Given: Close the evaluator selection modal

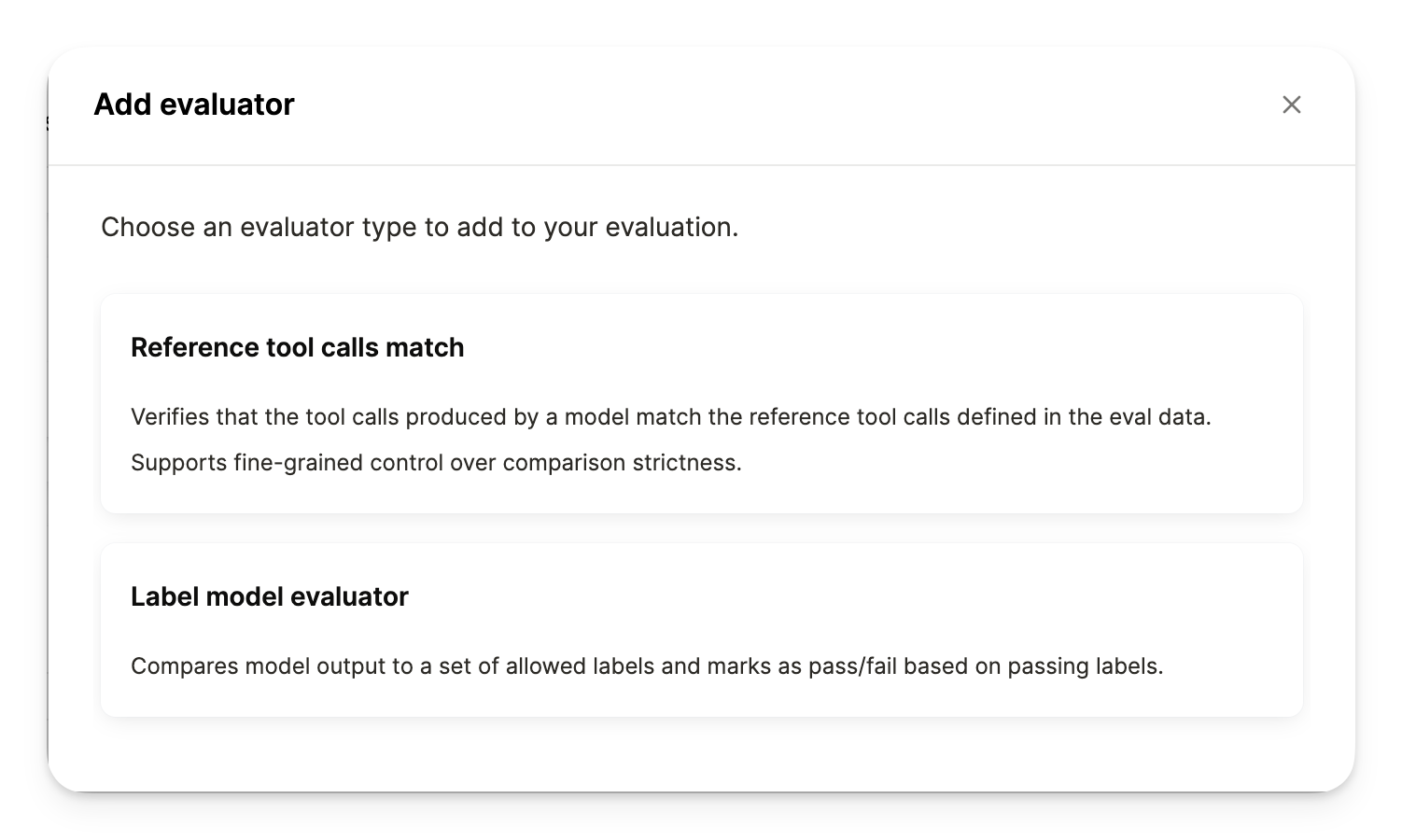Looking at the screenshot, I should point(1292,105).
